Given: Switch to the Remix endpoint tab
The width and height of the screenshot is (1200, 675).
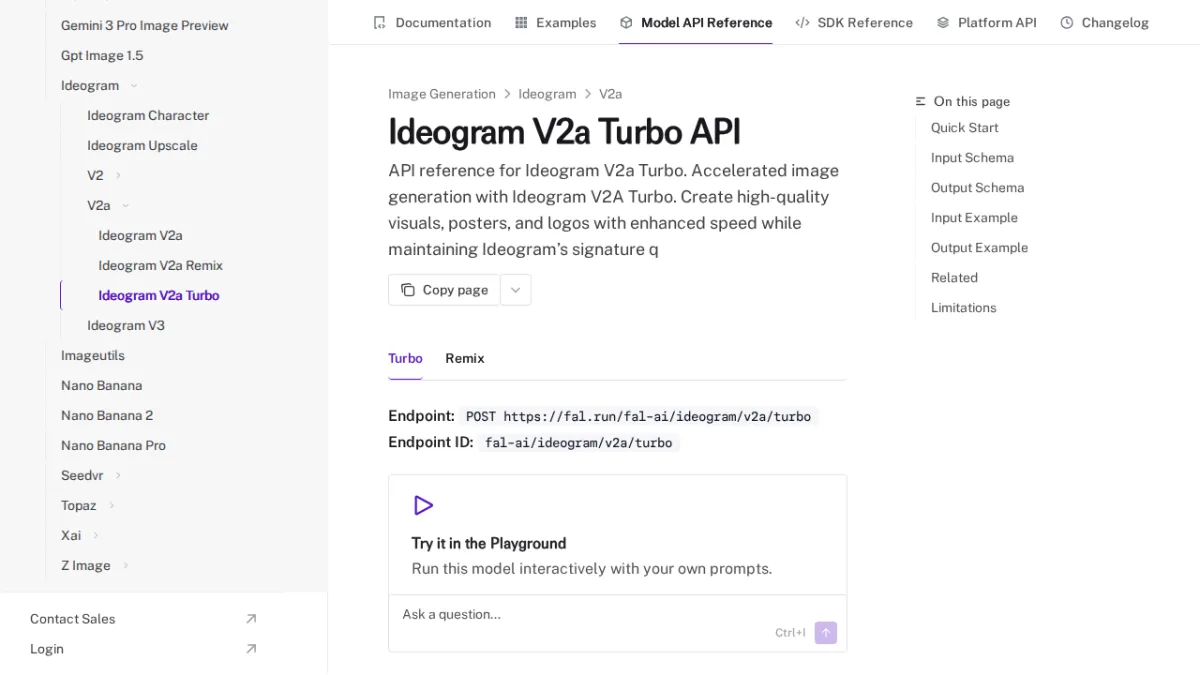Looking at the screenshot, I should click(x=465, y=358).
